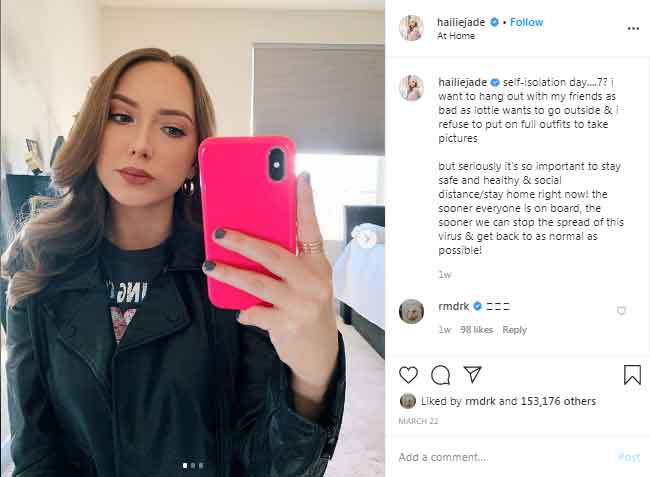Open the At Home location link
The width and height of the screenshot is (650, 477).
[x=456, y=36]
